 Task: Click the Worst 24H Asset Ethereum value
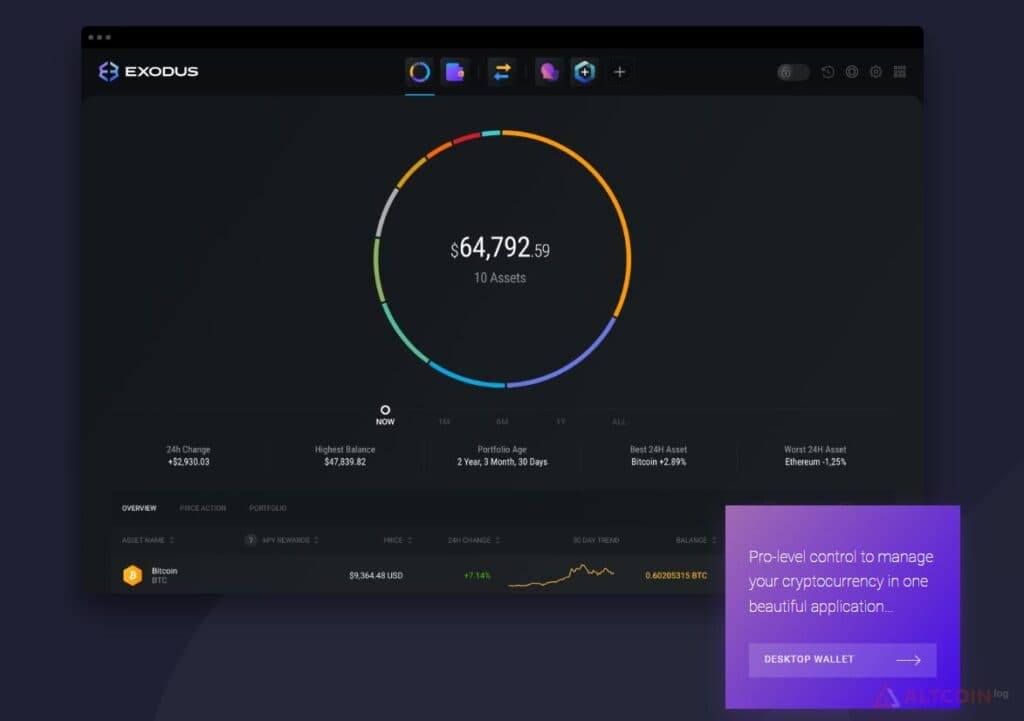[x=815, y=462]
